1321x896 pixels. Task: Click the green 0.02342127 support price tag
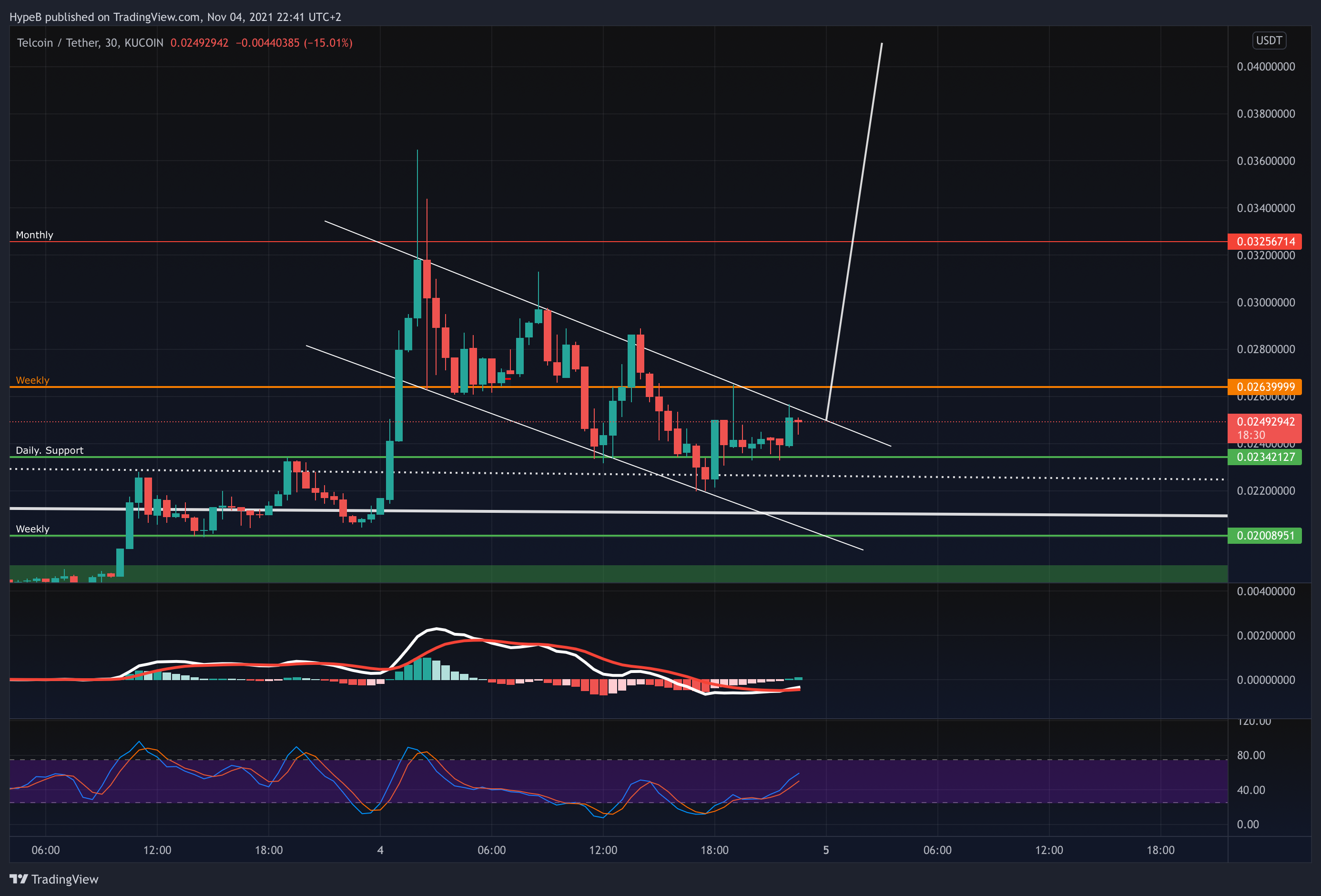coord(1265,457)
